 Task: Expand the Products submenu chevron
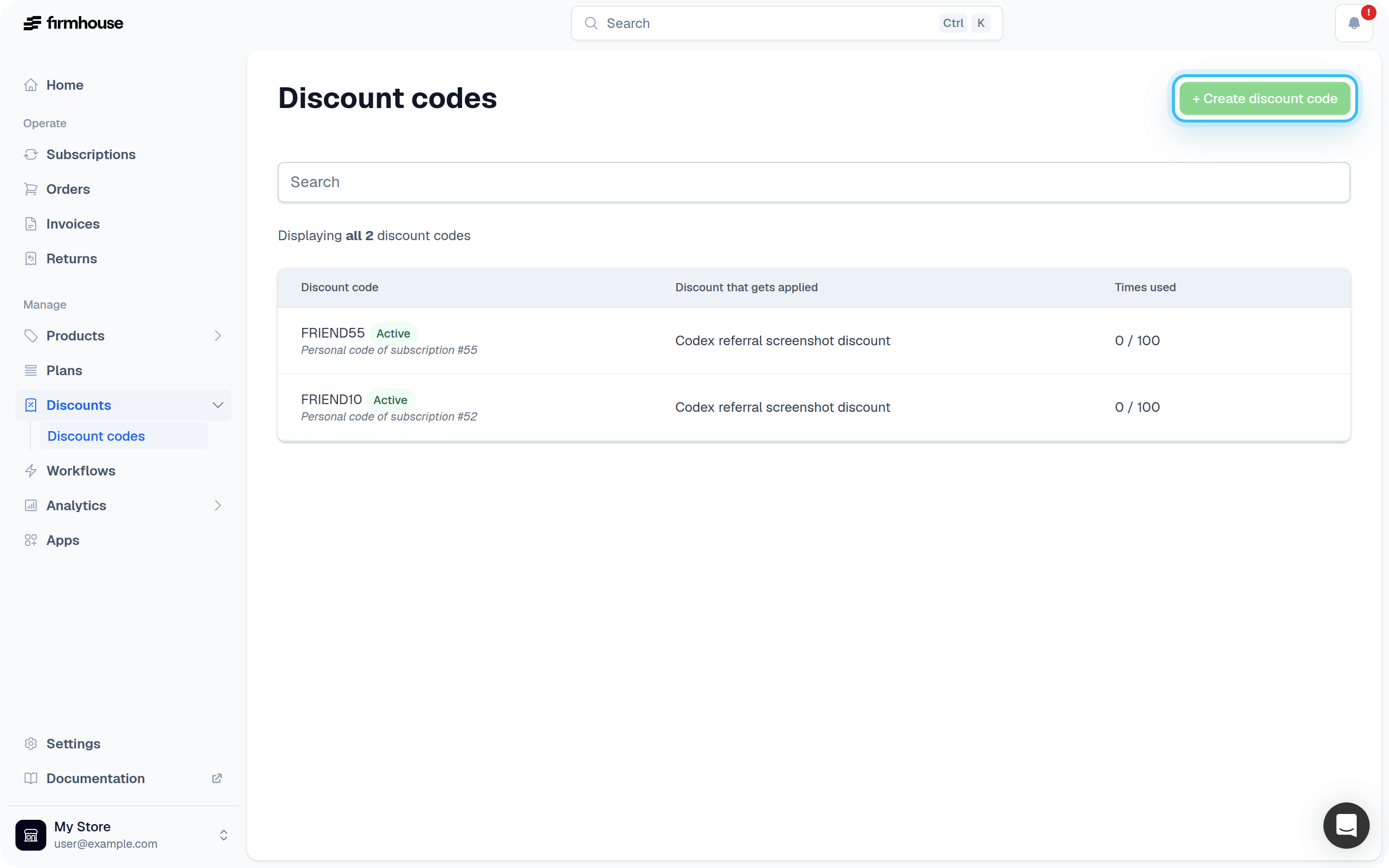click(x=218, y=336)
